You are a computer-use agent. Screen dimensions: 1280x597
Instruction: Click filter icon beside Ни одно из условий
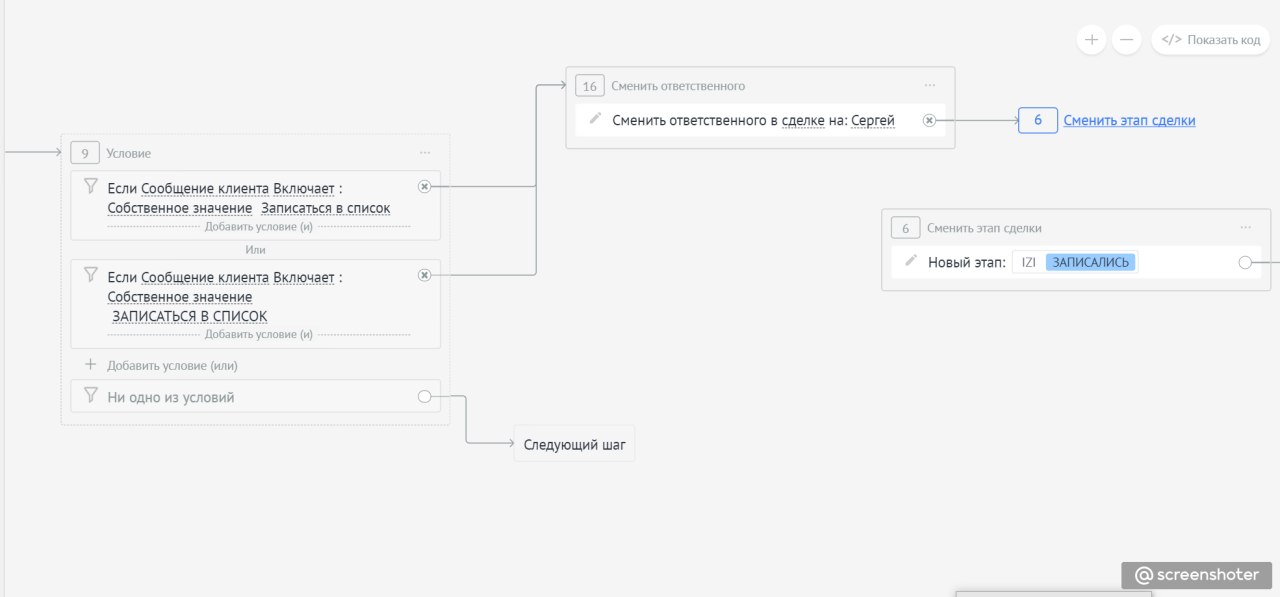pyautogui.click(x=90, y=395)
